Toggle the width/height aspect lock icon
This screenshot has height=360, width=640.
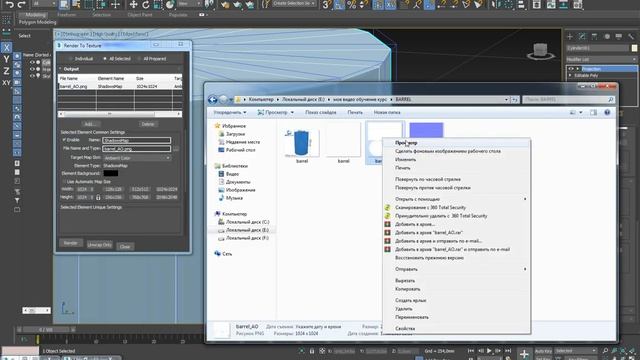pos(98,197)
